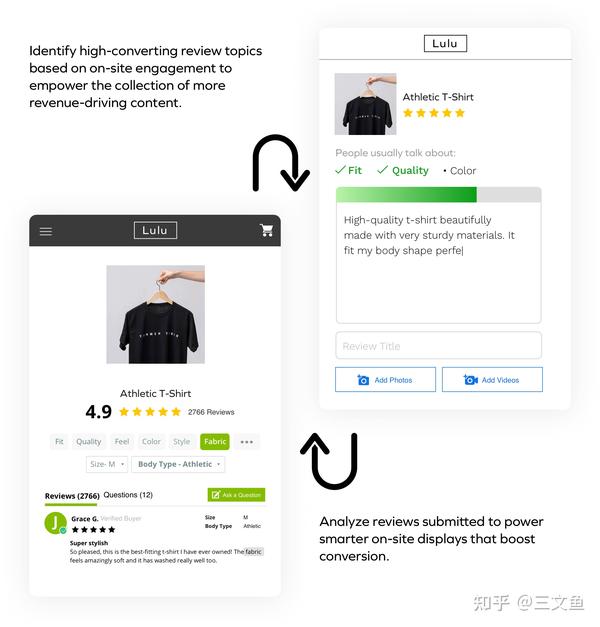This screenshot has height=627, width=600.
Task: Click Grace G.'s green avatar badge
Action: click(x=56, y=523)
